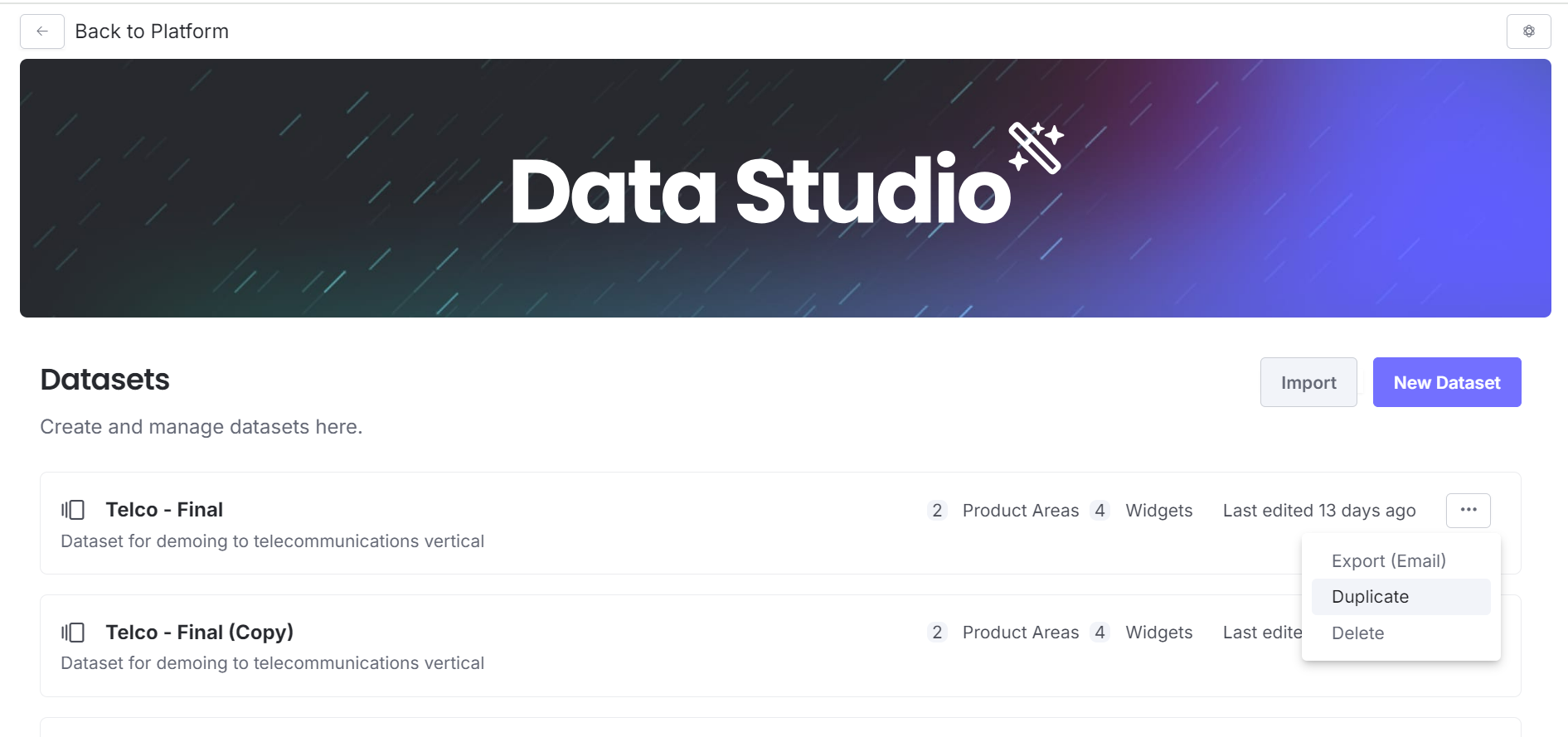The width and height of the screenshot is (1568, 737).
Task: Click the Back to Platform label
Action: click(152, 32)
